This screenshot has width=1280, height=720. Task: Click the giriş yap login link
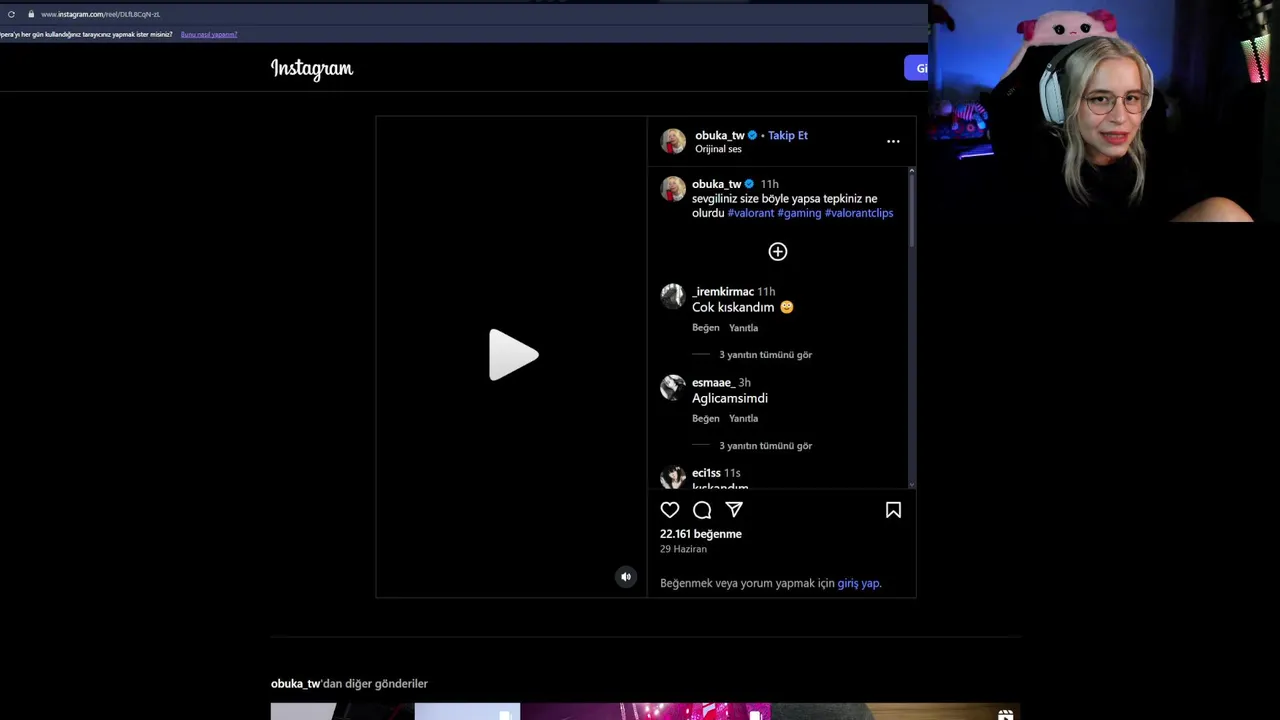click(859, 583)
